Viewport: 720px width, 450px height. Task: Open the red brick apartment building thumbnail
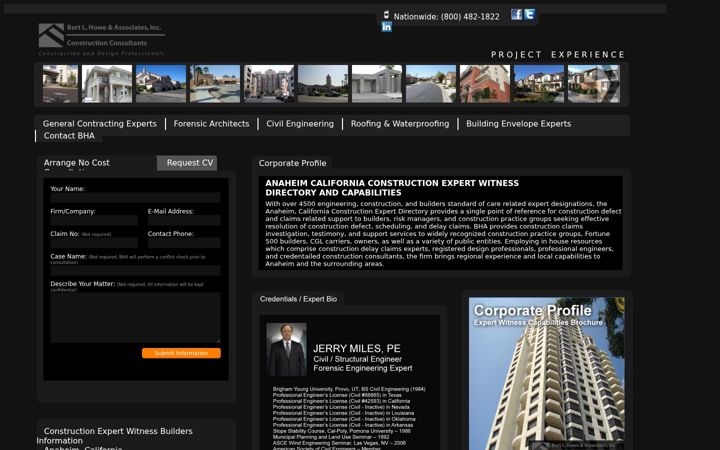click(x=485, y=84)
